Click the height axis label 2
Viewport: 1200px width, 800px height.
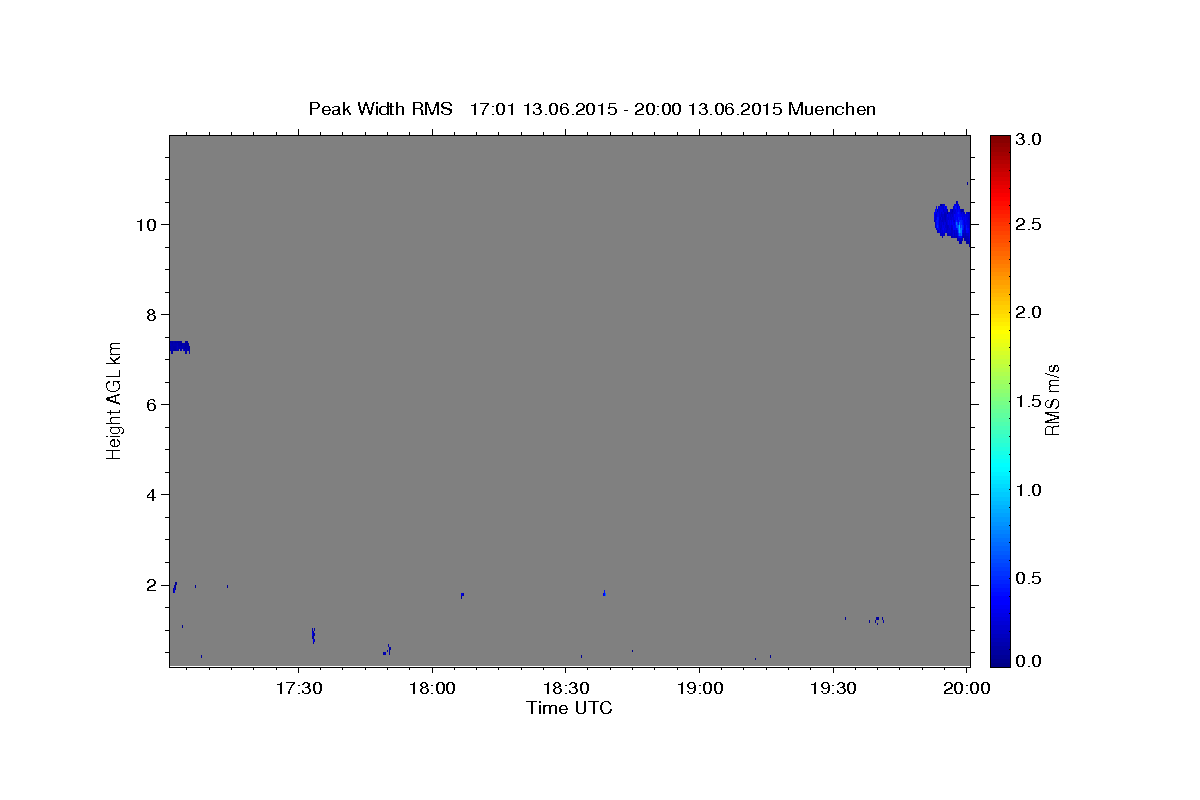(x=154, y=585)
